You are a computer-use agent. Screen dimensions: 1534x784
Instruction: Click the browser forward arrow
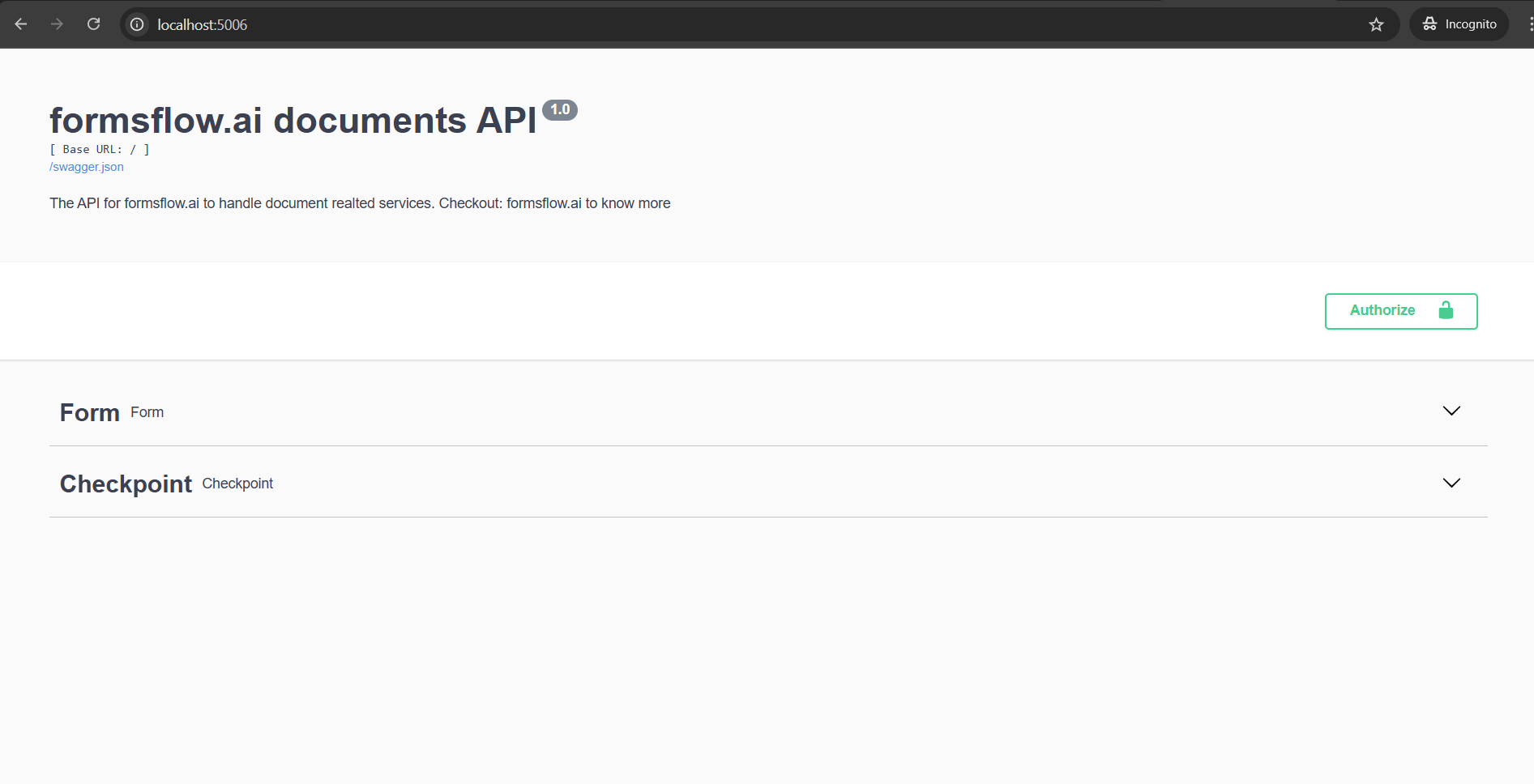(57, 24)
